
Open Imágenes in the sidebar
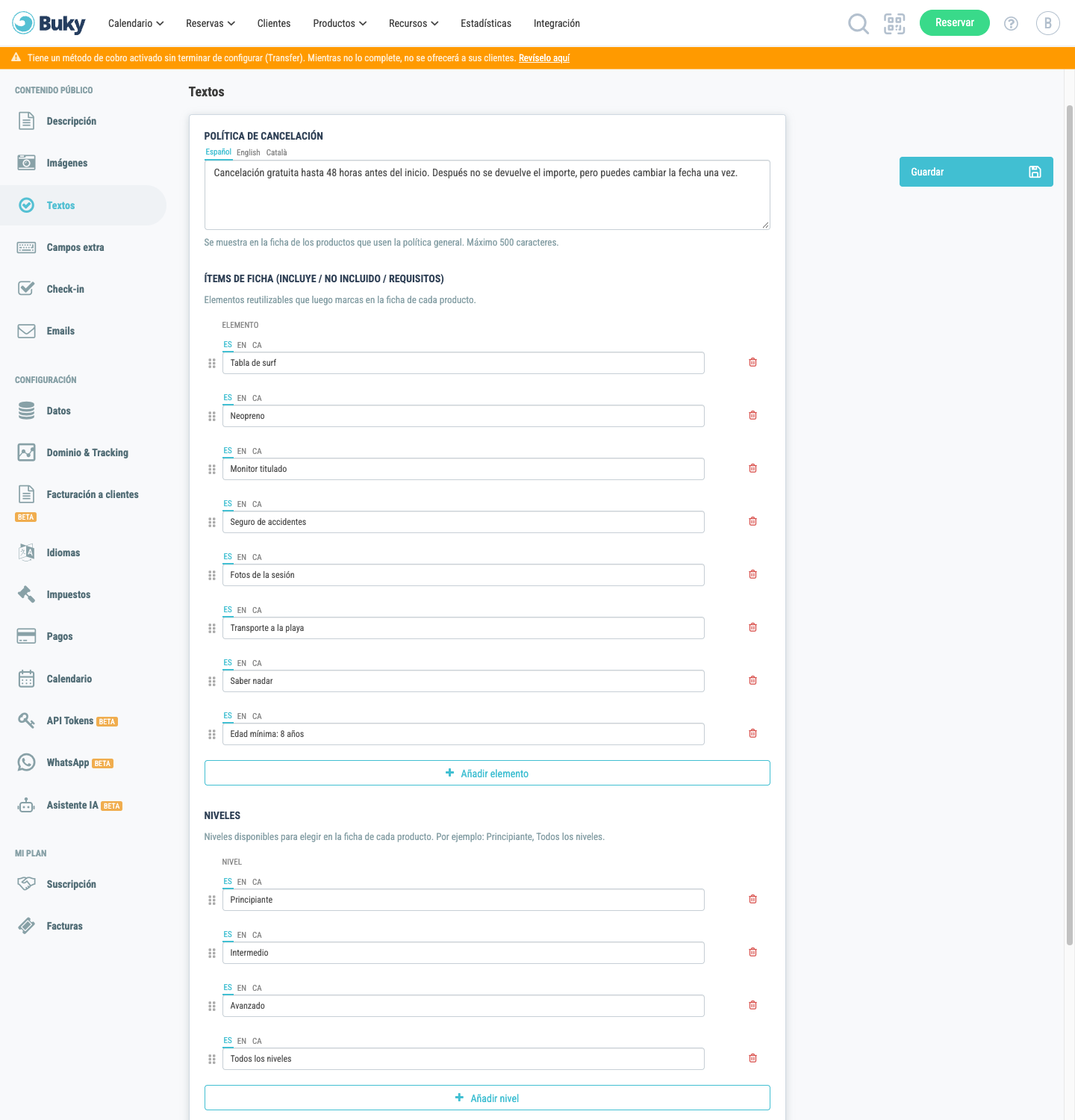pyautogui.click(x=67, y=163)
